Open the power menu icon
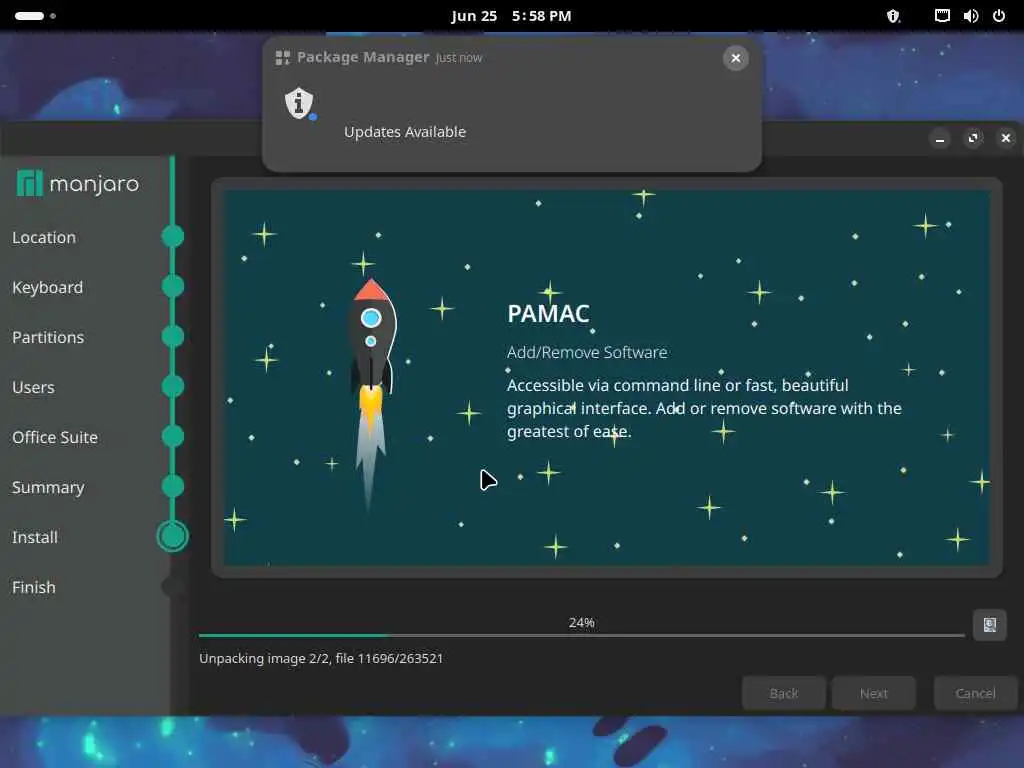The height and width of the screenshot is (768, 1024). click(999, 16)
